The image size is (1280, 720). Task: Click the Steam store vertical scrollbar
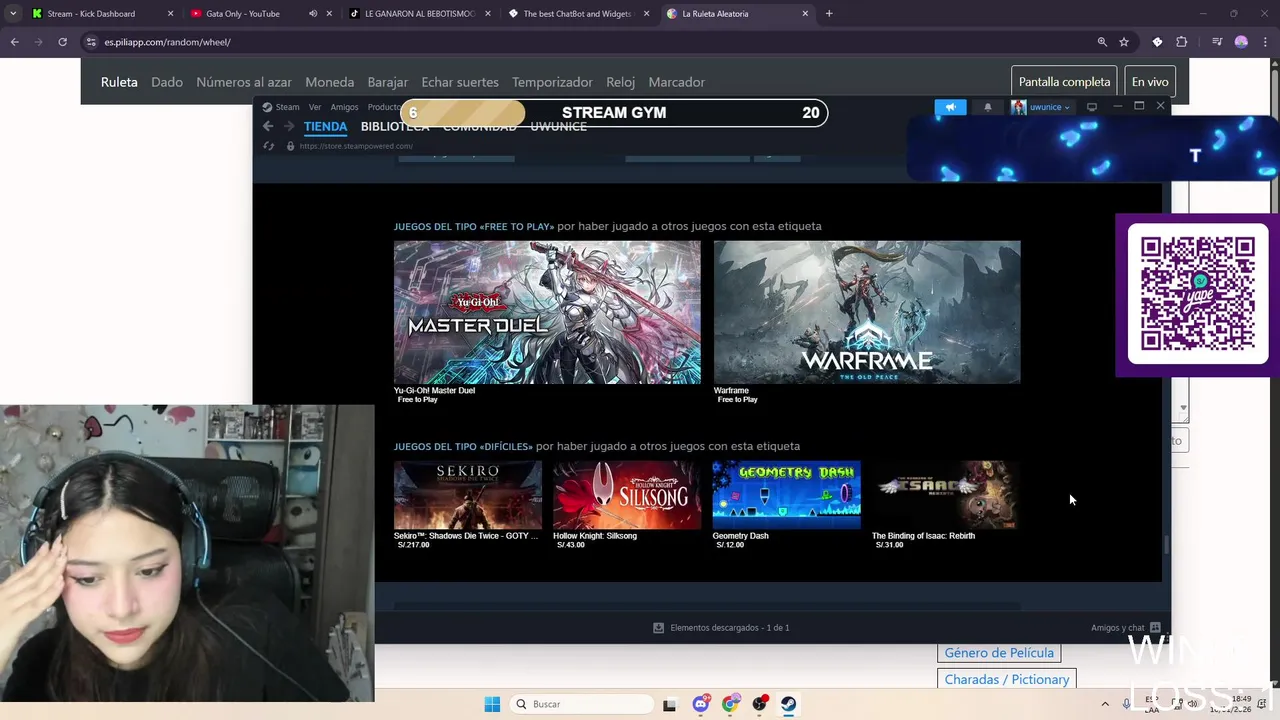click(x=1165, y=546)
